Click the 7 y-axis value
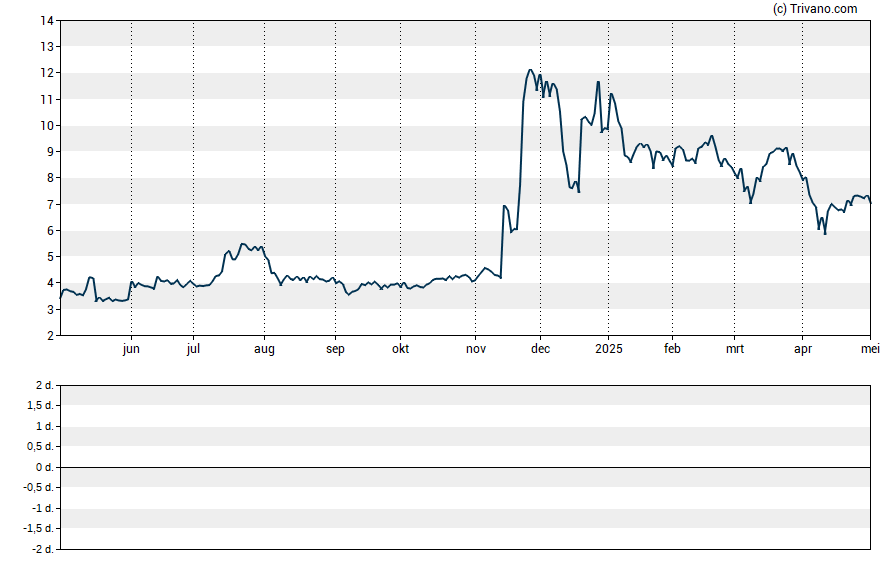The image size is (888, 565). coord(50,204)
